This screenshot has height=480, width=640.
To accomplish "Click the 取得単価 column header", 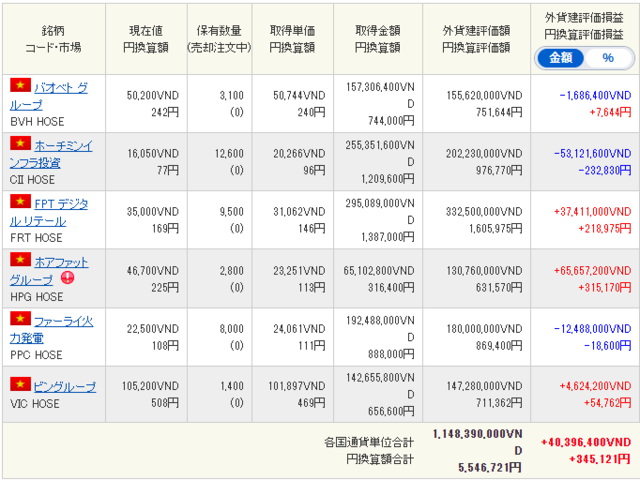I will pyautogui.click(x=292, y=39).
